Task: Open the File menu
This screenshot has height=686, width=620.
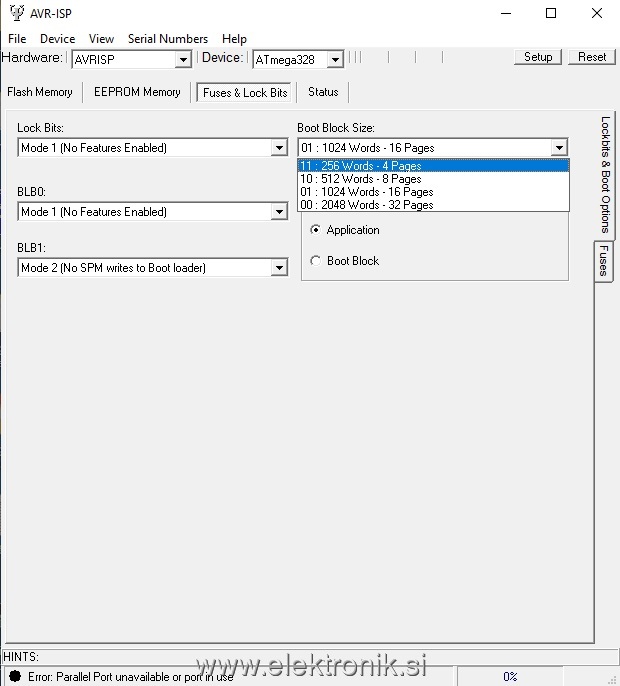Action: [x=17, y=38]
